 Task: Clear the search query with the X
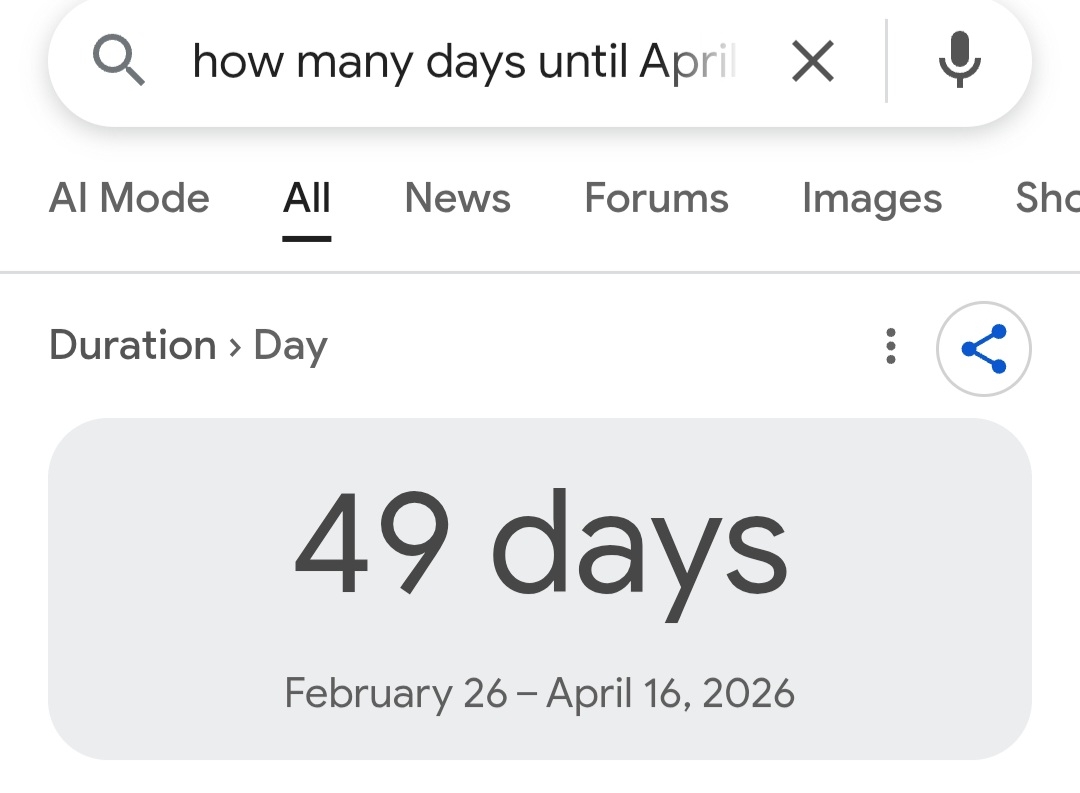[x=812, y=63]
